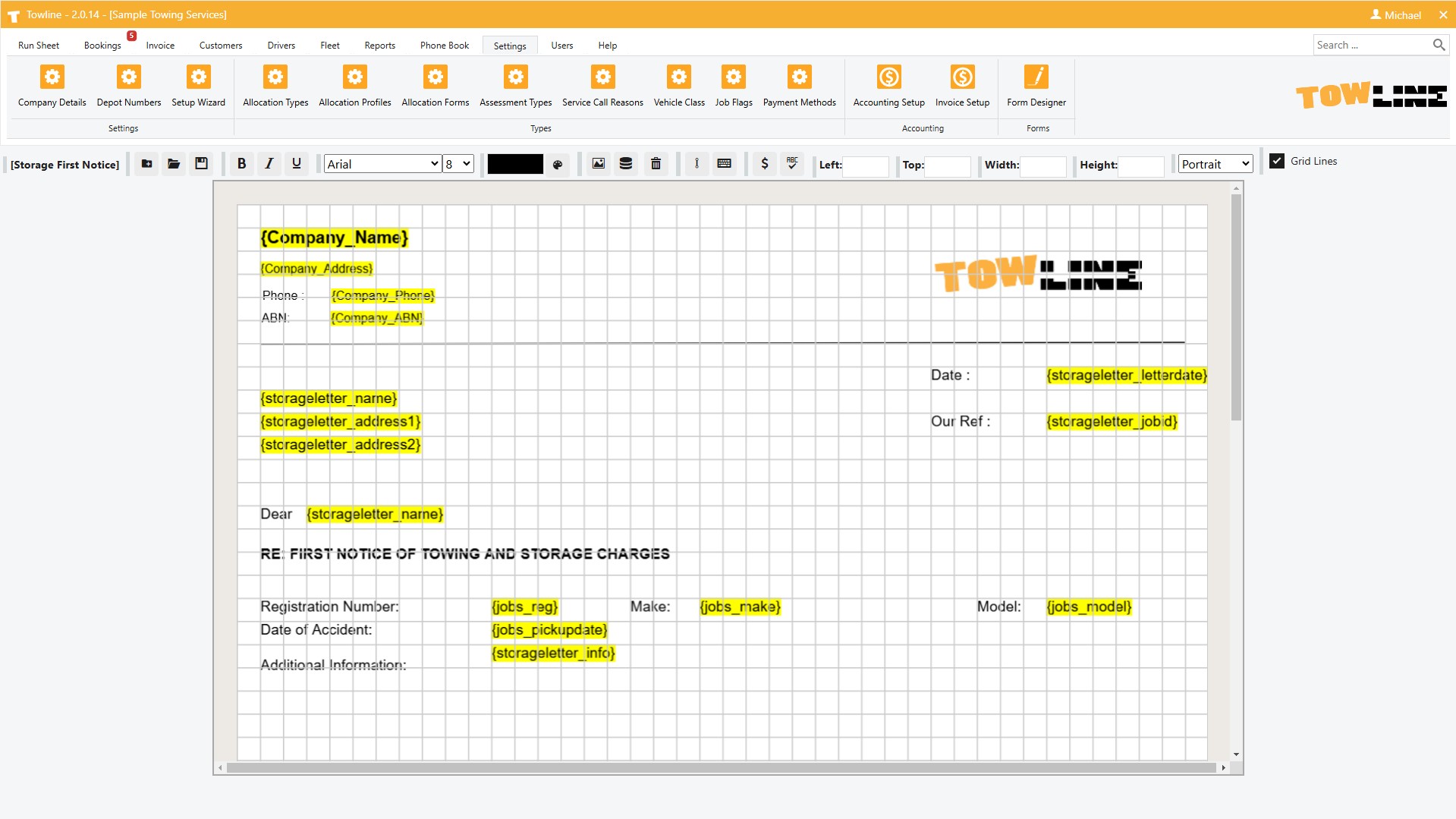Viewport: 1456px width, 819px height.
Task: Open the Reports tab
Action: click(x=379, y=46)
